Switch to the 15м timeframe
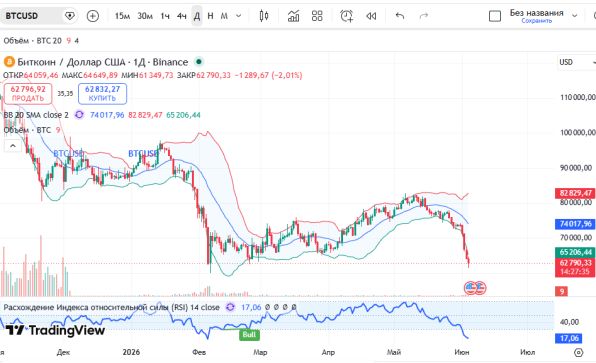Viewport: 596px width, 363px height. click(122, 16)
